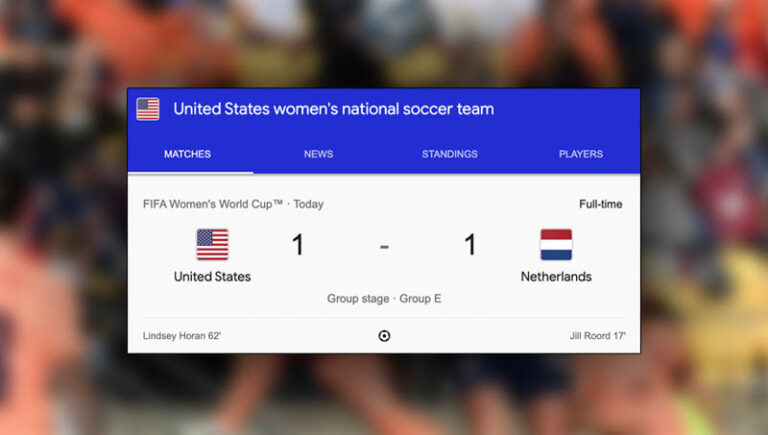The image size is (768, 435).
Task: Go to the Players tab
Action: (580, 154)
